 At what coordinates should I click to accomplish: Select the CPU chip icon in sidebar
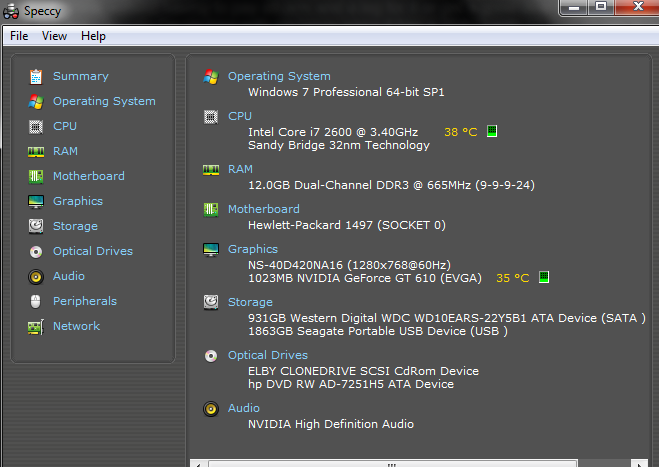pyautogui.click(x=36, y=127)
